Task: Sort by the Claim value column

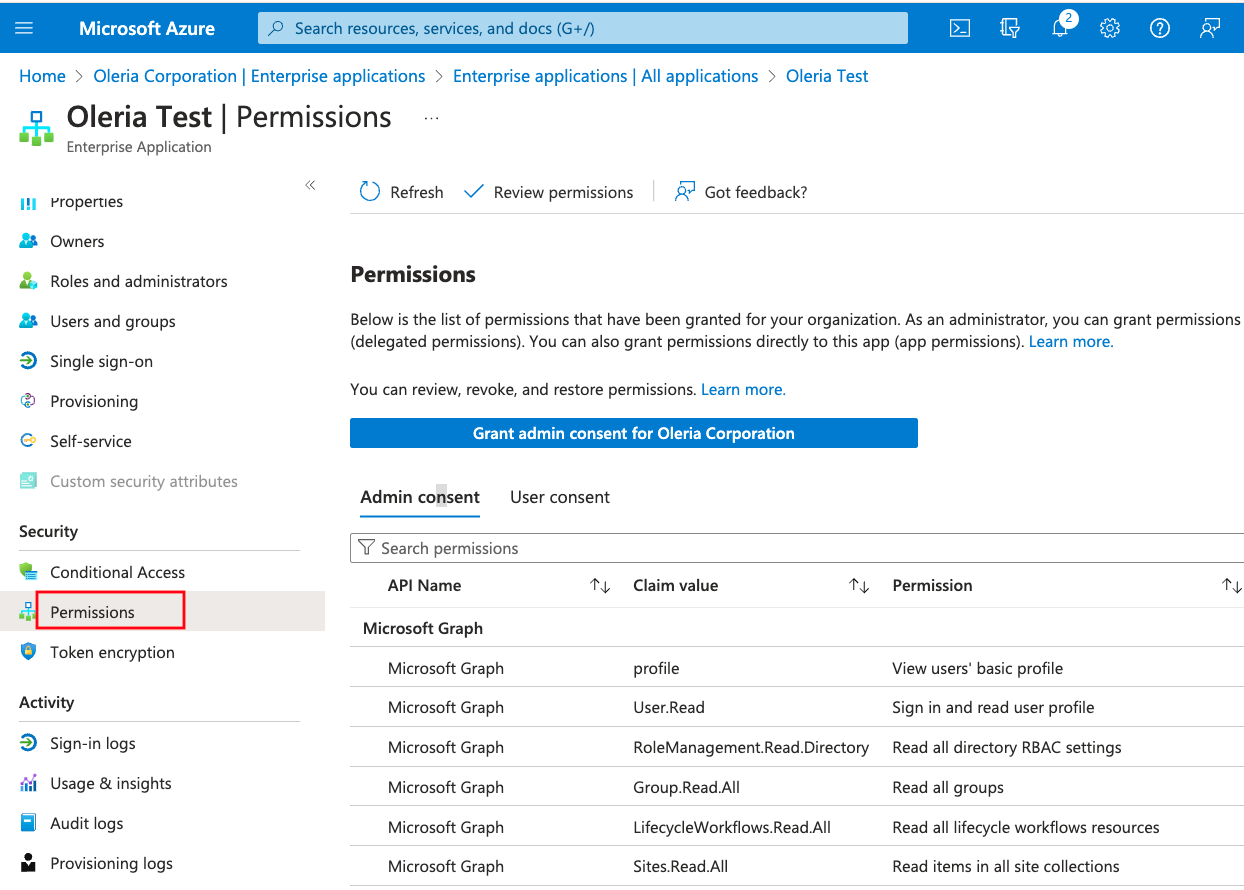Action: tap(858, 585)
